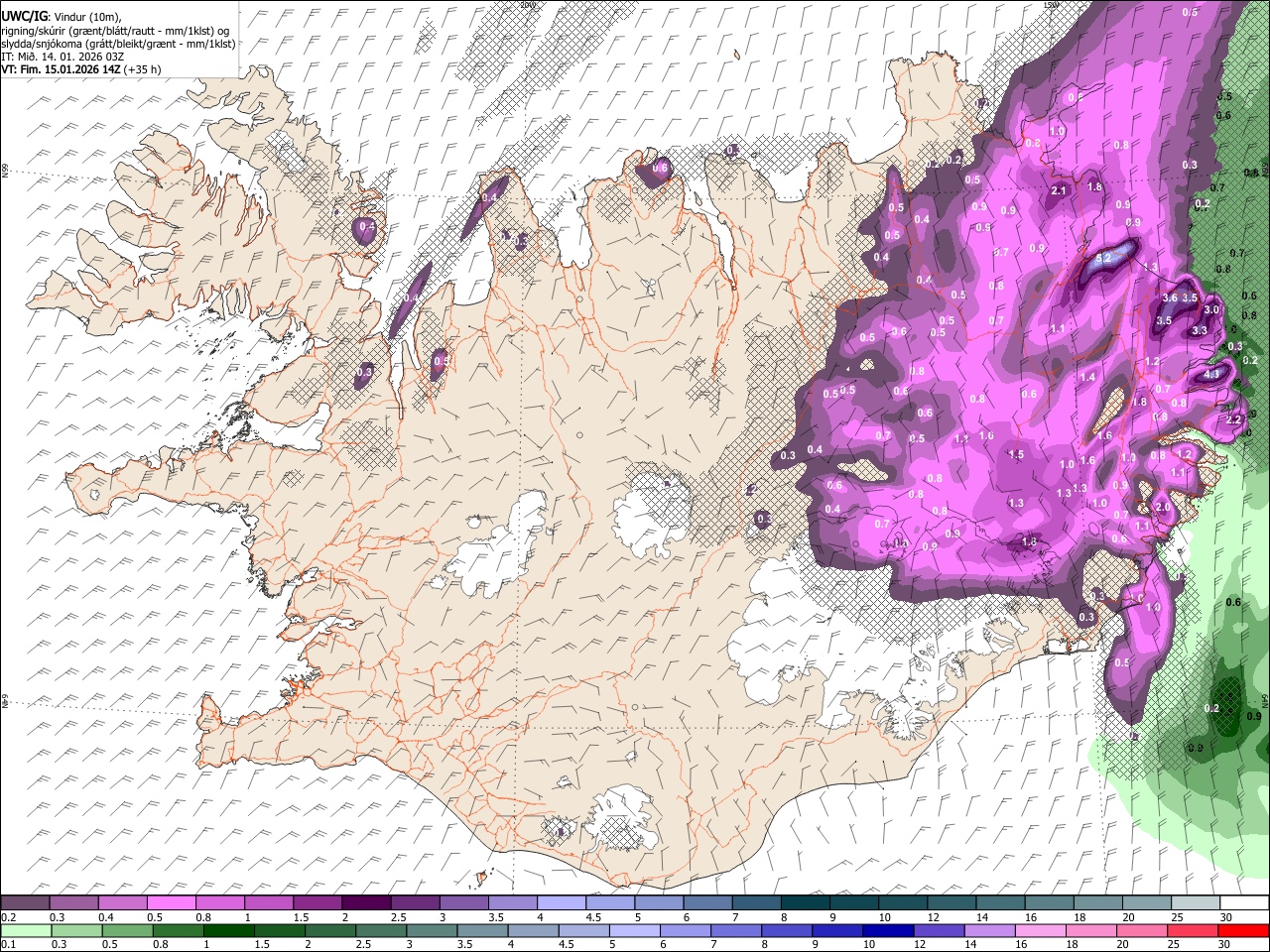This screenshot has height=952, width=1270.
Task: Click the 2.0 precipitation value on the map
Action: 1163,507
